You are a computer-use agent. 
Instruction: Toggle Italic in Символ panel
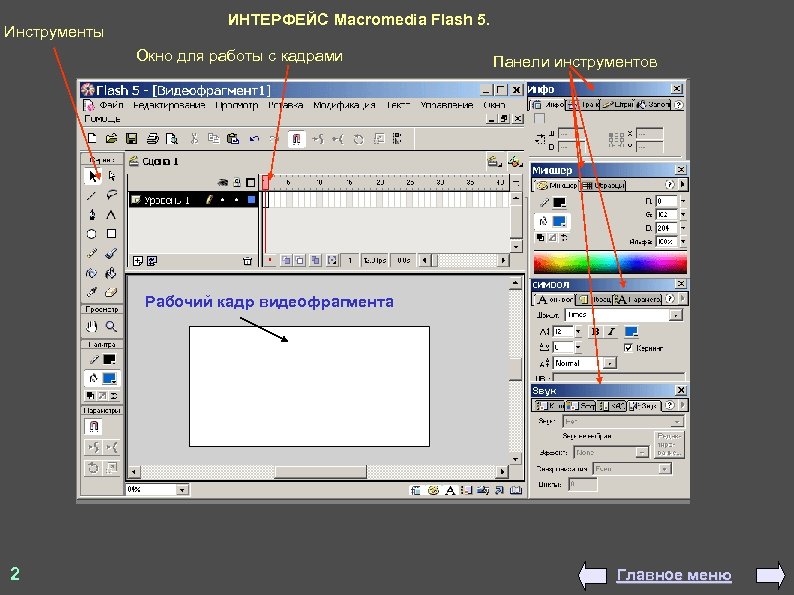point(611,331)
